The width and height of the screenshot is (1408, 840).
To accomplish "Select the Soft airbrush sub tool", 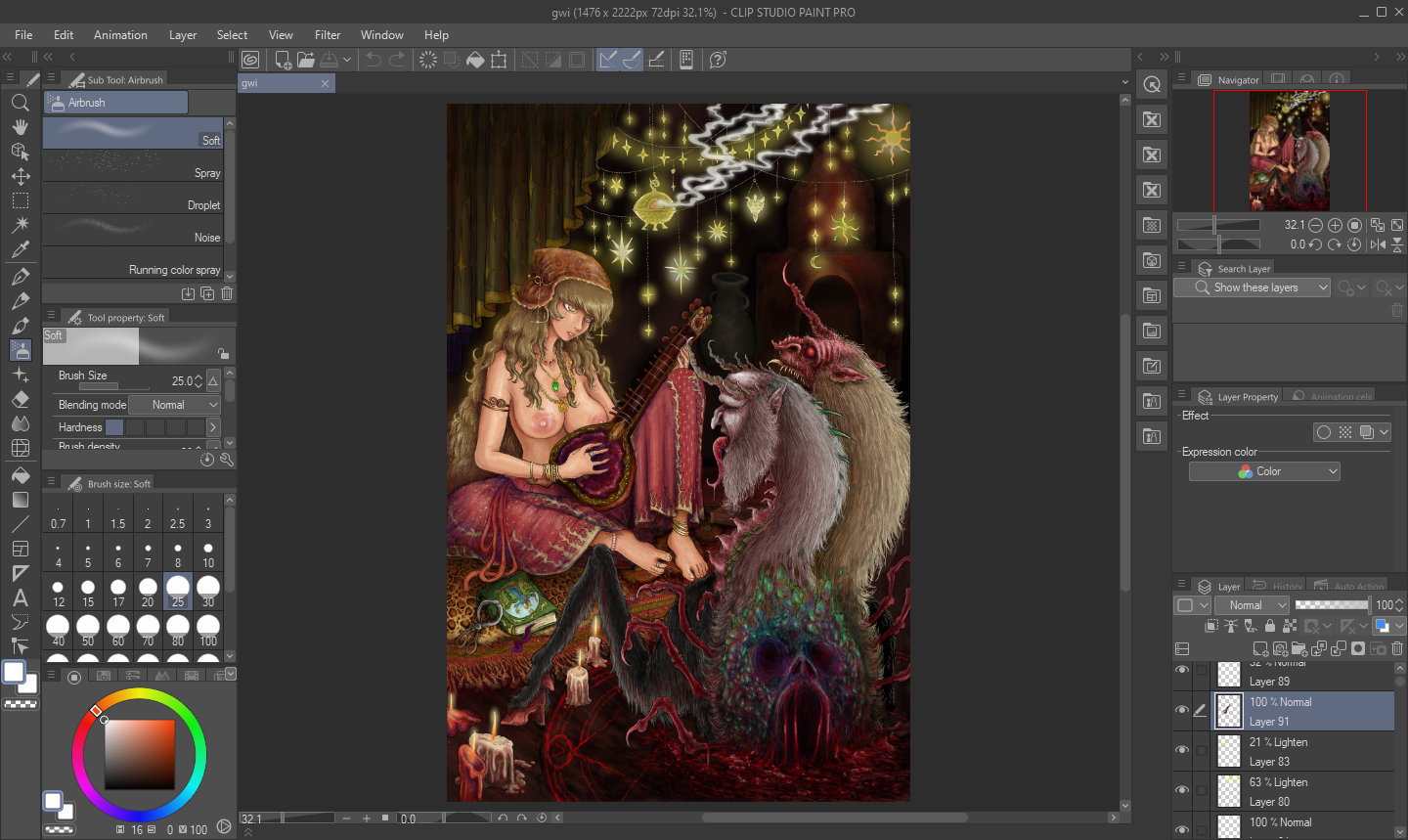I will click(133, 133).
